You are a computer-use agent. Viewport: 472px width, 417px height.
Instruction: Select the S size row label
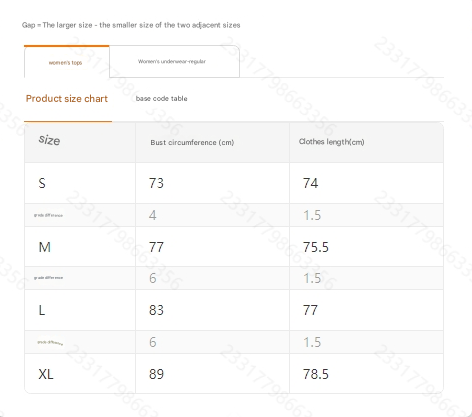coord(42,183)
